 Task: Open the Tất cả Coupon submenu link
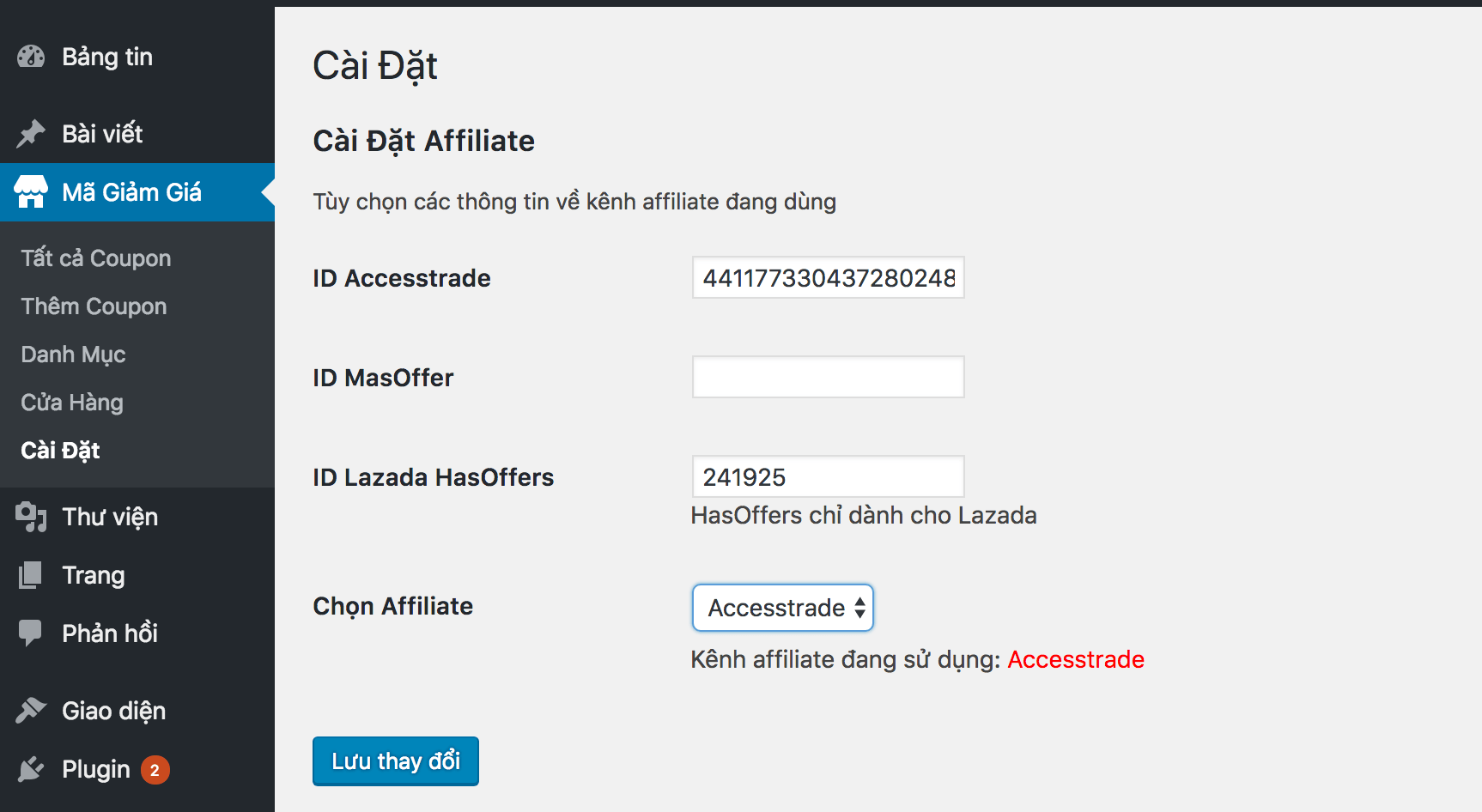(x=96, y=258)
